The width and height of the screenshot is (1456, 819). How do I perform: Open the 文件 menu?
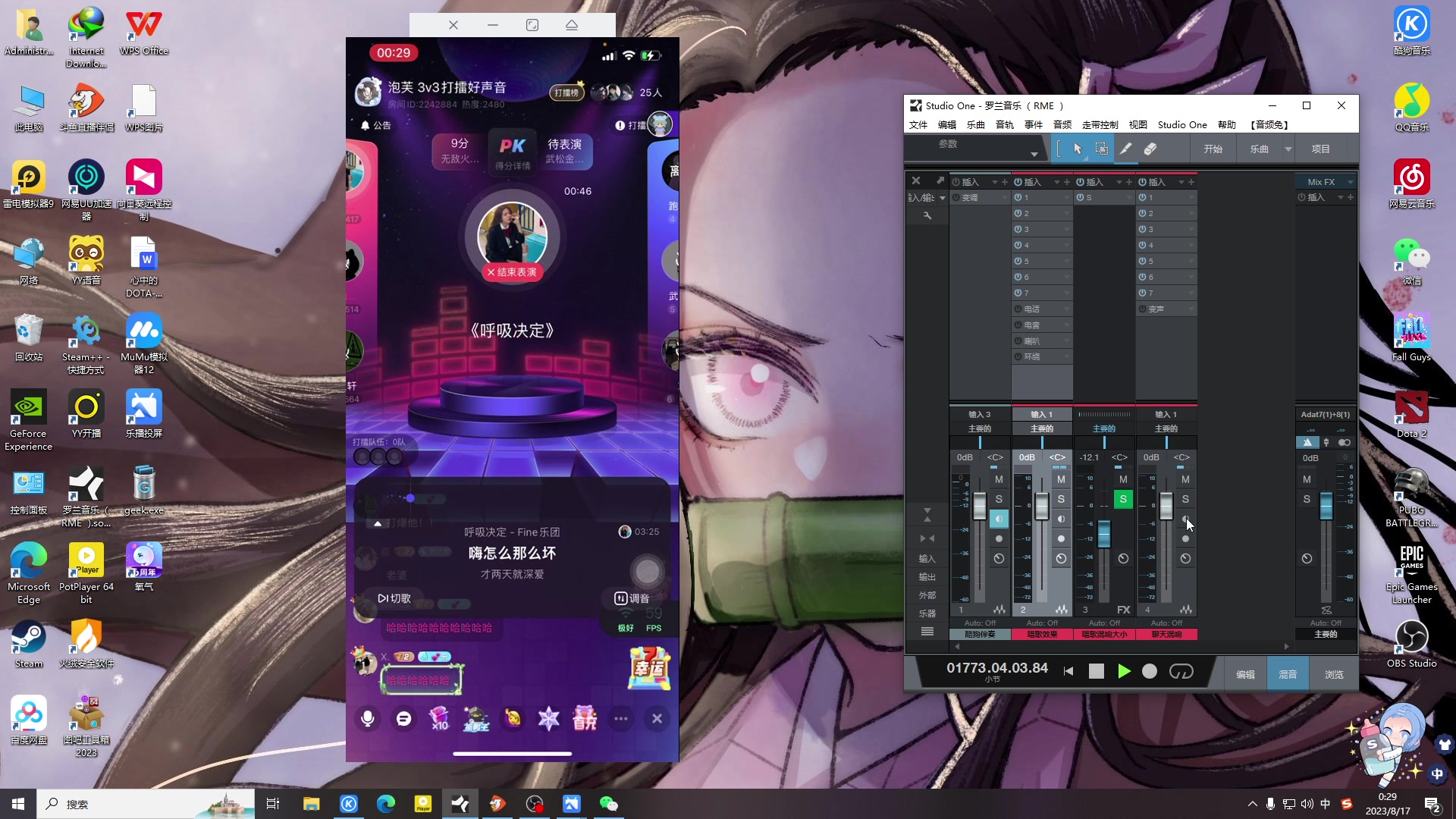point(918,125)
